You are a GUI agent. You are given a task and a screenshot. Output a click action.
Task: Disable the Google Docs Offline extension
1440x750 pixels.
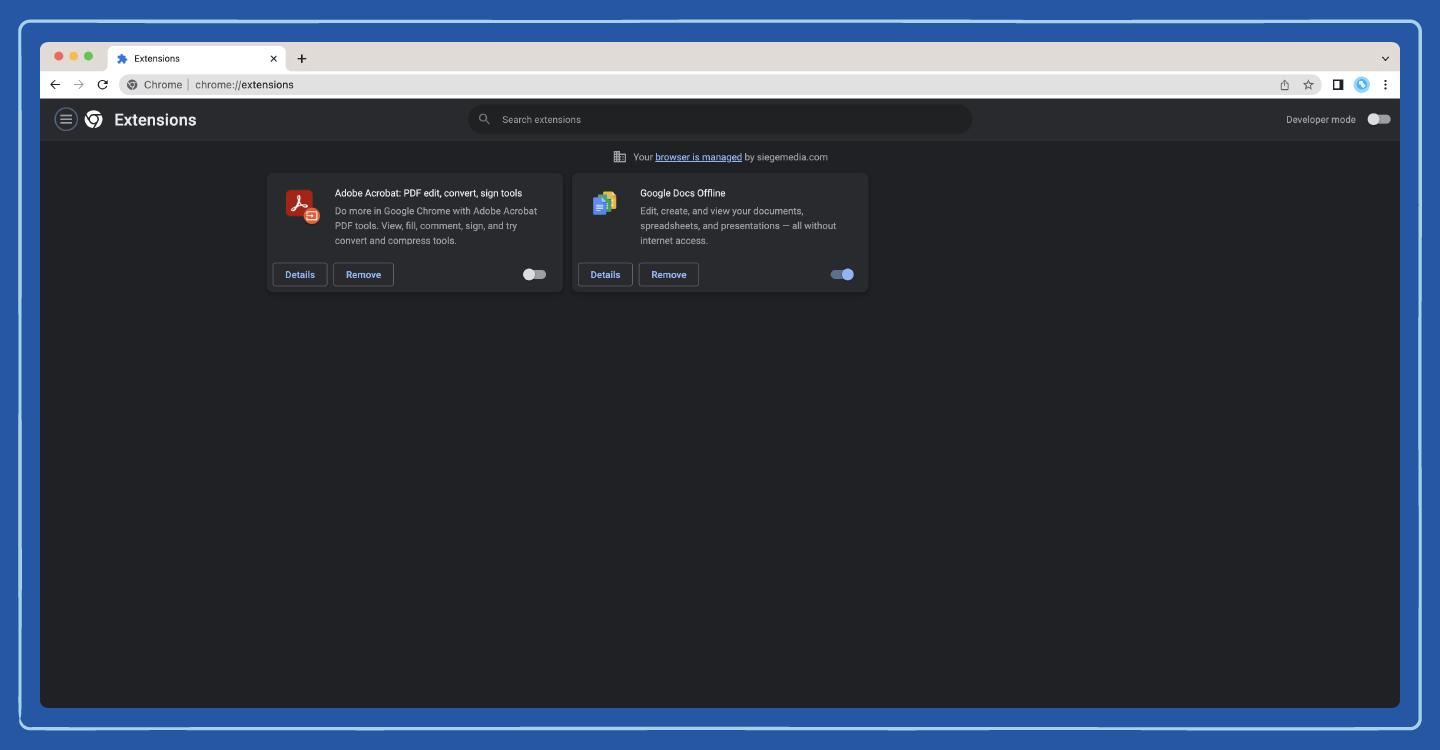coord(841,273)
